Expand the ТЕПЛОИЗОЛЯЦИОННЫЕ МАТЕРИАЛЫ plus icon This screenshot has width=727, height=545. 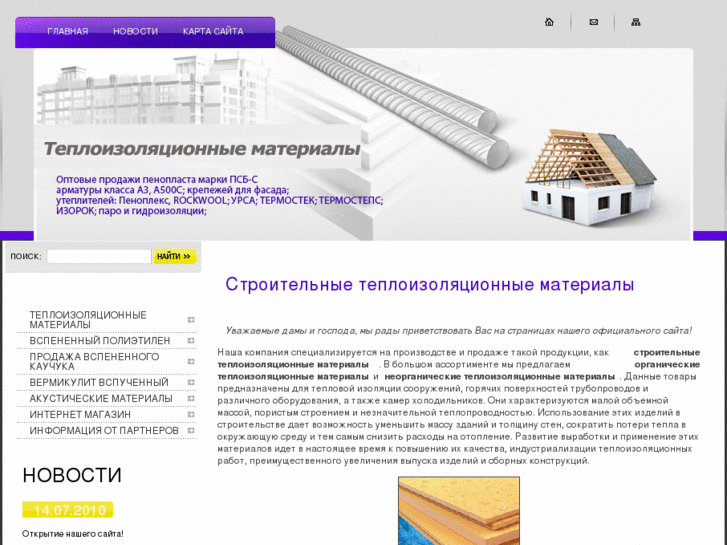click(191, 320)
